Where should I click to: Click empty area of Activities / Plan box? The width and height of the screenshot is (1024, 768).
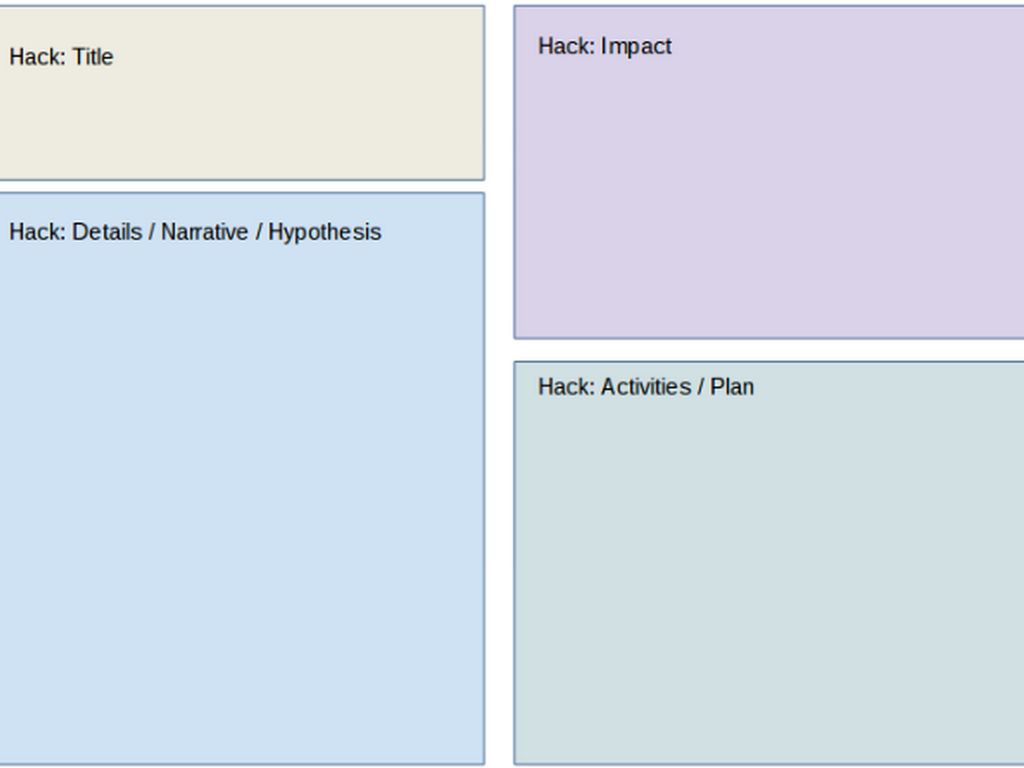point(771,575)
